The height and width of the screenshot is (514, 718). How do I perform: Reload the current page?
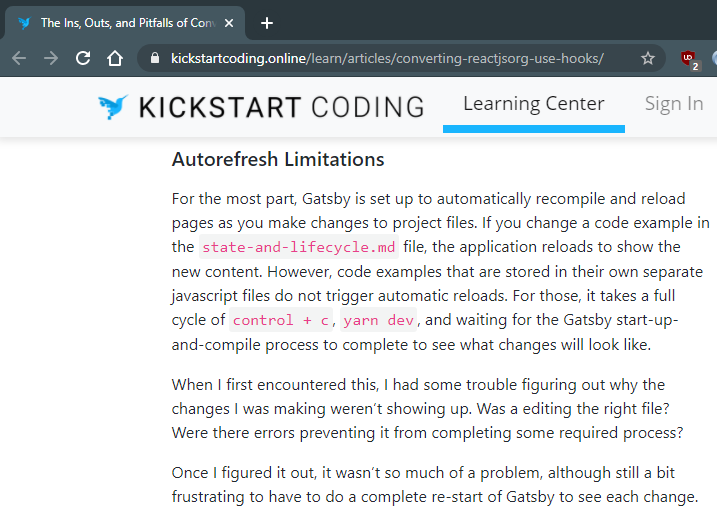coord(83,58)
